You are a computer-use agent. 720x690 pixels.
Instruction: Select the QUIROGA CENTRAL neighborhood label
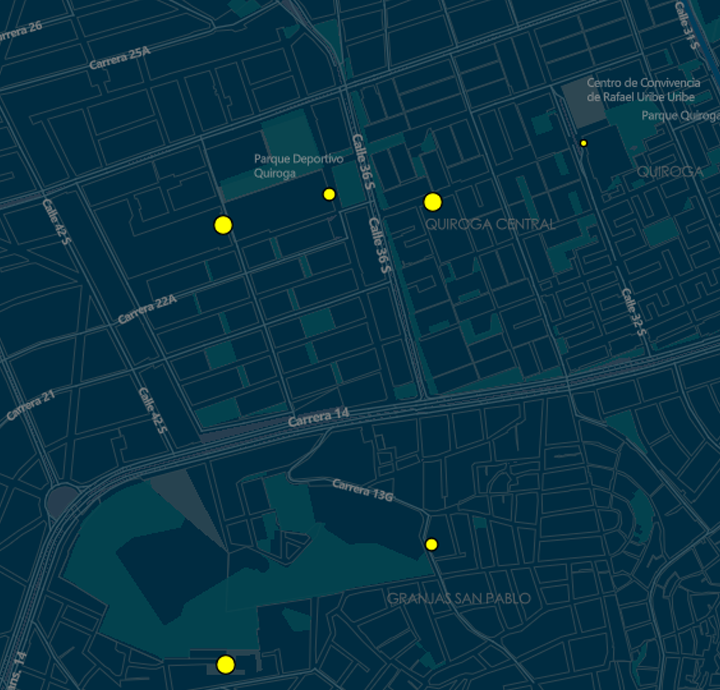pos(489,225)
